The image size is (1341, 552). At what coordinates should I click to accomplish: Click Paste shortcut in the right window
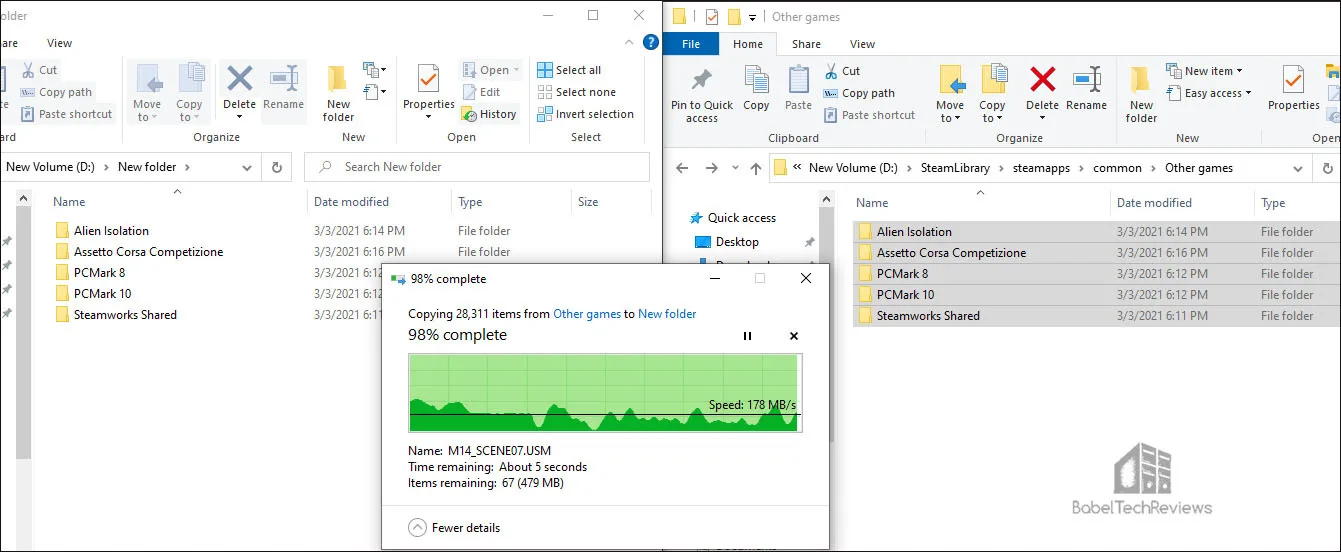(x=868, y=115)
